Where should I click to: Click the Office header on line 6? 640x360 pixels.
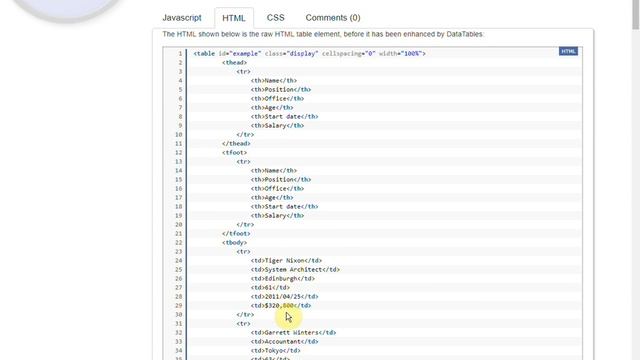[277, 99]
